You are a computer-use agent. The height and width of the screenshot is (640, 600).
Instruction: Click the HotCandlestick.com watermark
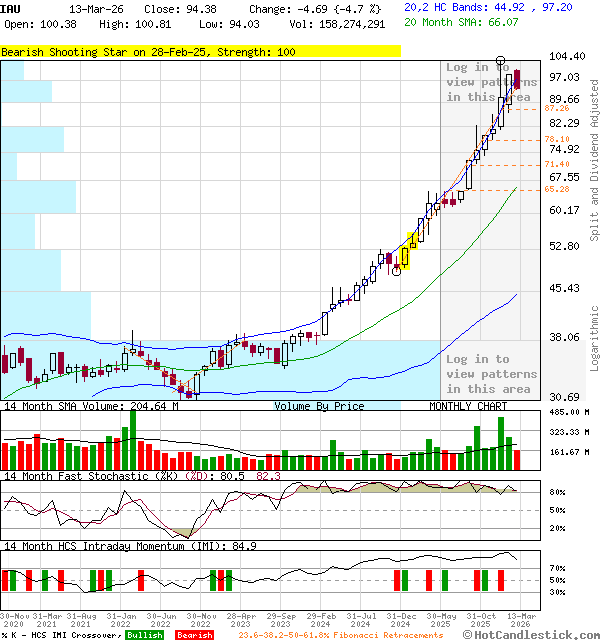click(532, 634)
